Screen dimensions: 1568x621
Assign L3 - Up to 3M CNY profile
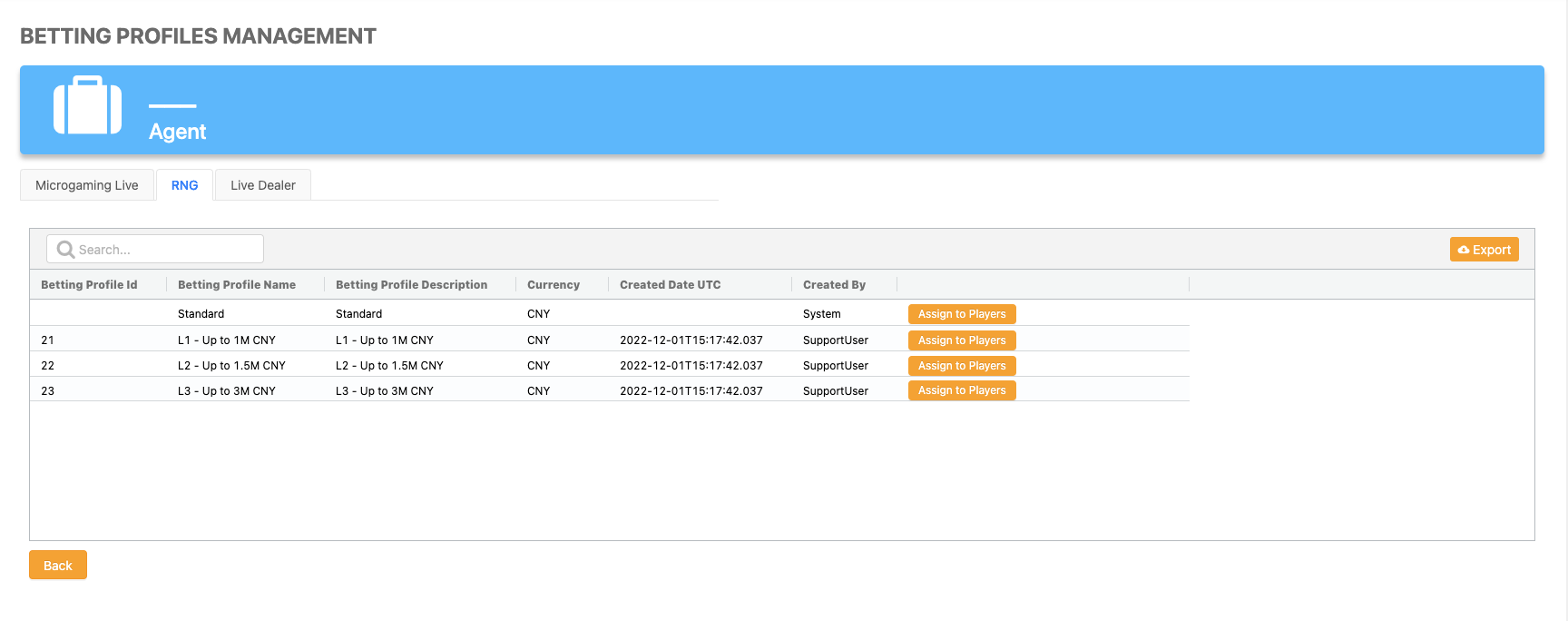(961, 390)
